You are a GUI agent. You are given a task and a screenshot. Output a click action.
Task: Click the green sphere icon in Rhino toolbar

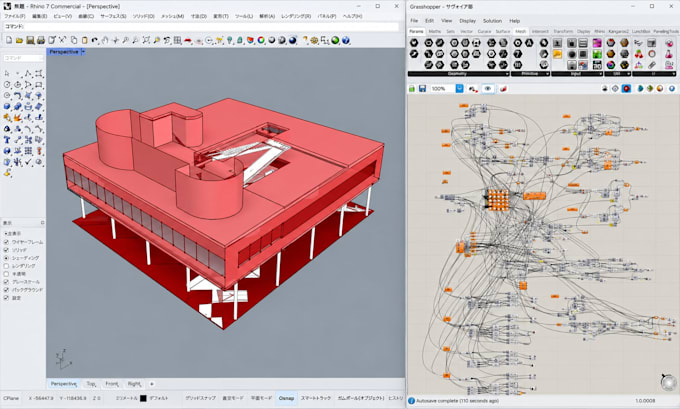tap(335, 40)
